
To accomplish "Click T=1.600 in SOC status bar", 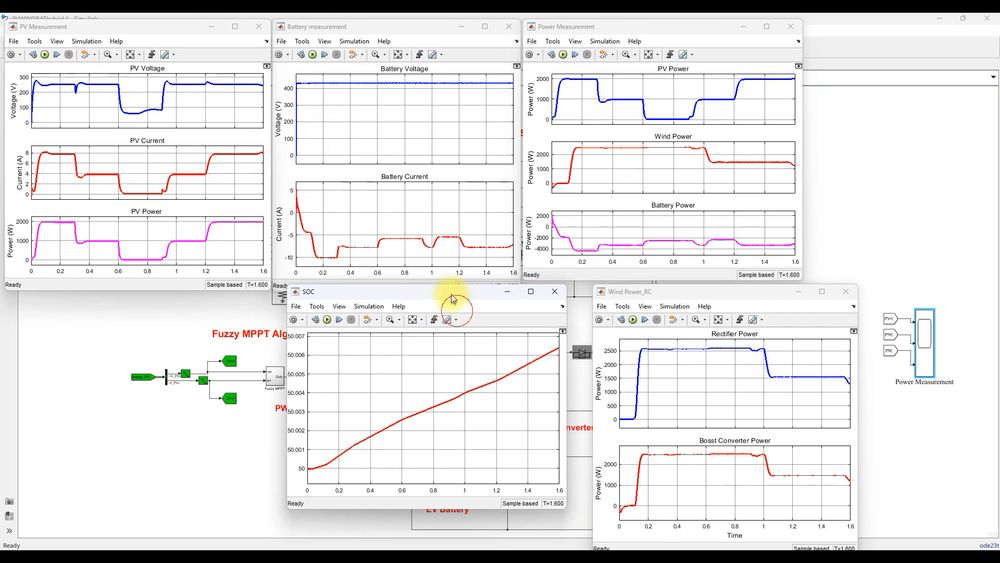I will tap(553, 504).
